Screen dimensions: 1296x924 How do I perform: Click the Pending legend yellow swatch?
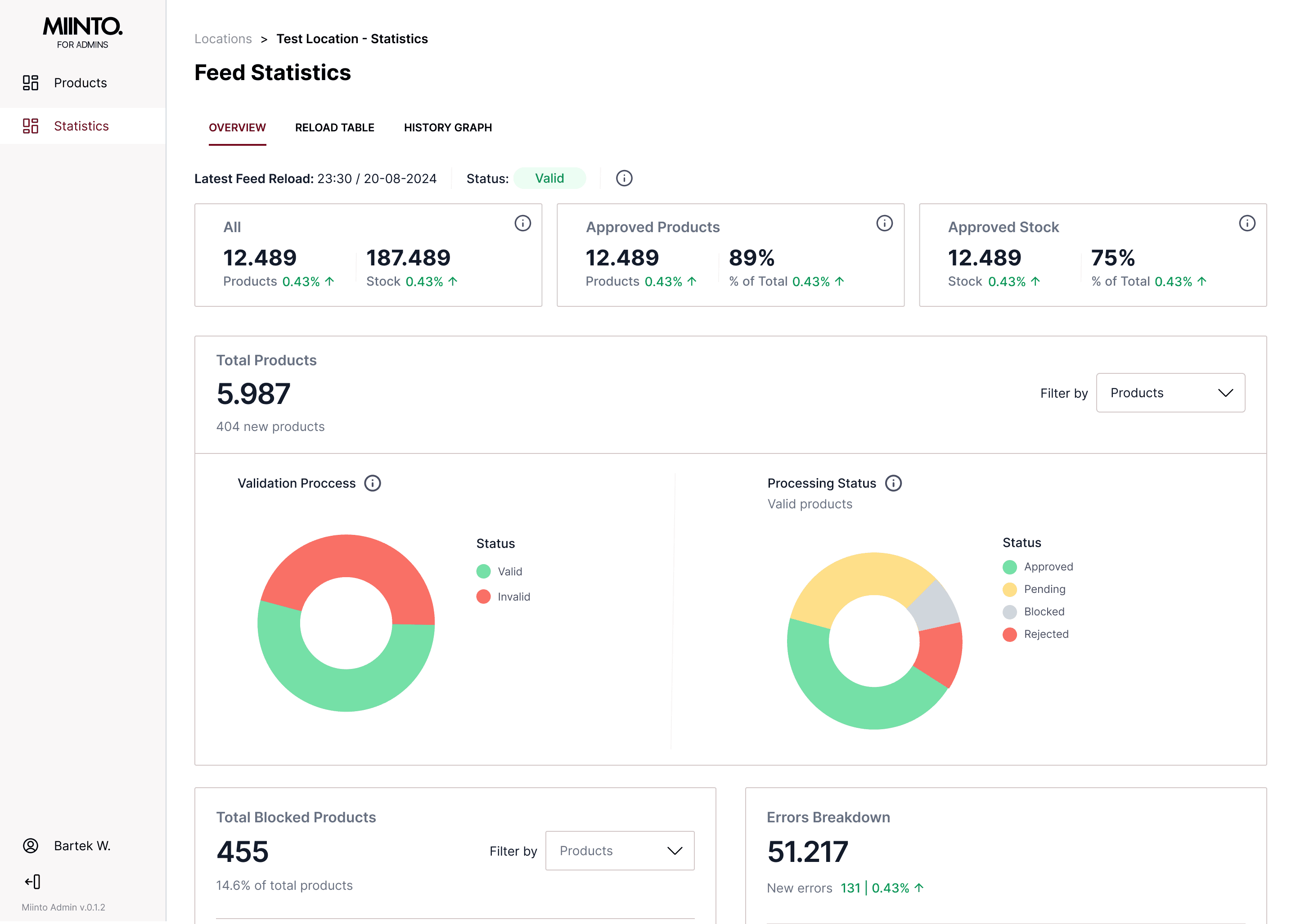point(1009,589)
